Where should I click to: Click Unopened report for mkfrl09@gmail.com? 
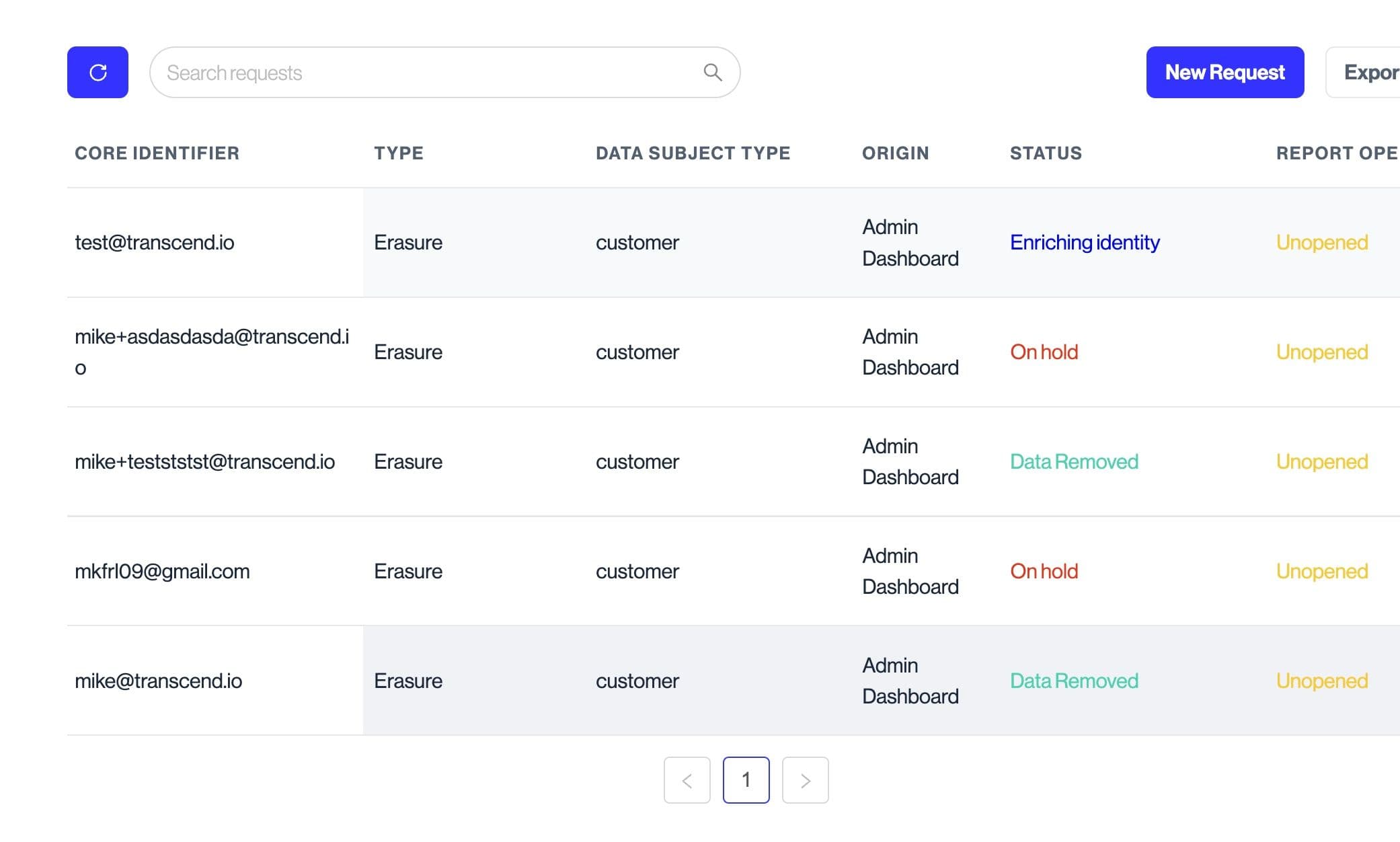(x=1321, y=572)
